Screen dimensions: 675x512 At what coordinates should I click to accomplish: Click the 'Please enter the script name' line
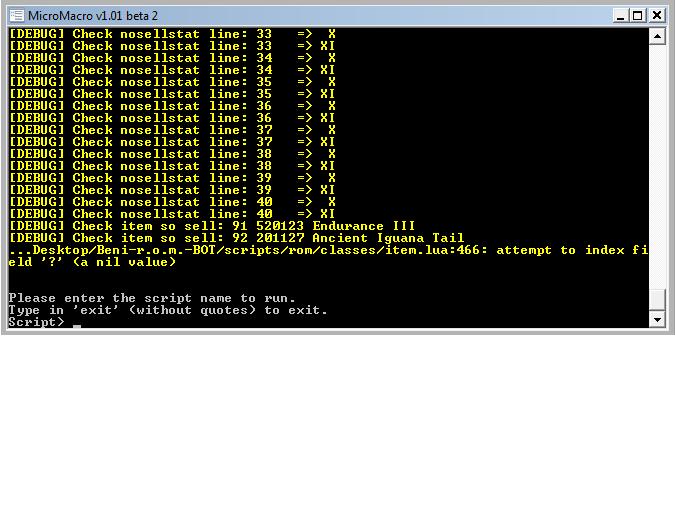[x=152, y=298]
